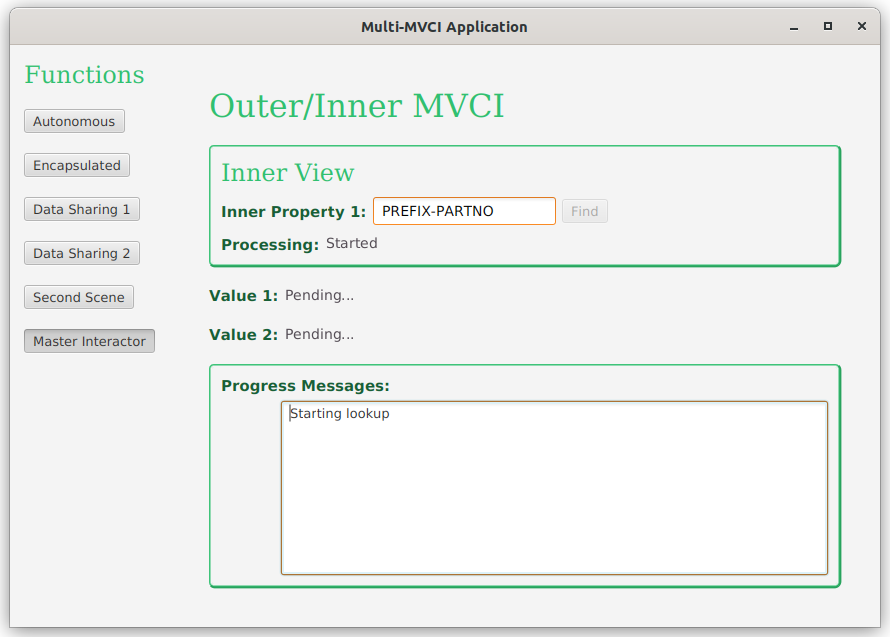Switch to Data Sharing 2
Screen dimensions: 890x637
pos(81,253)
